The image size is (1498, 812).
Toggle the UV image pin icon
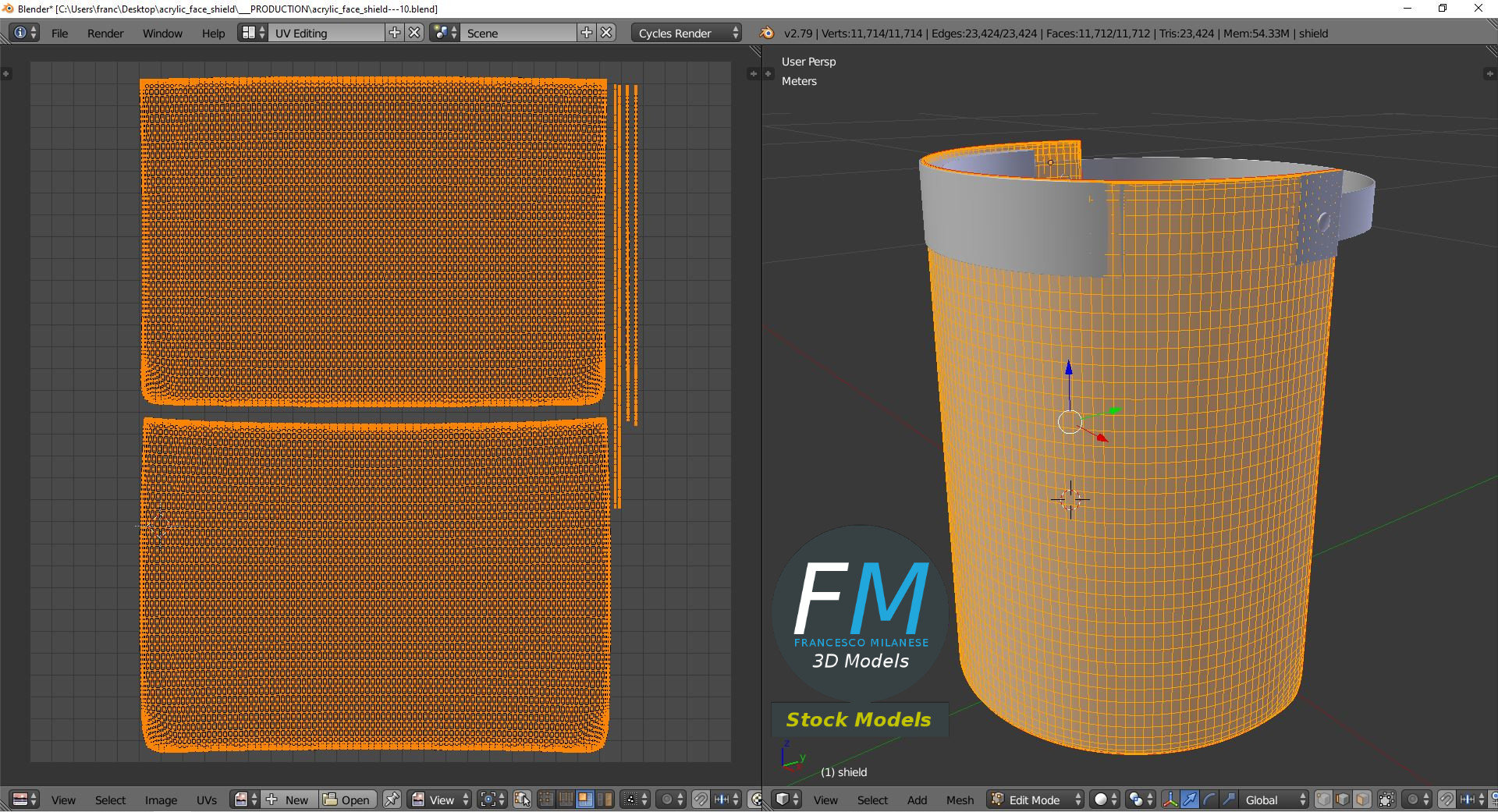[392, 800]
